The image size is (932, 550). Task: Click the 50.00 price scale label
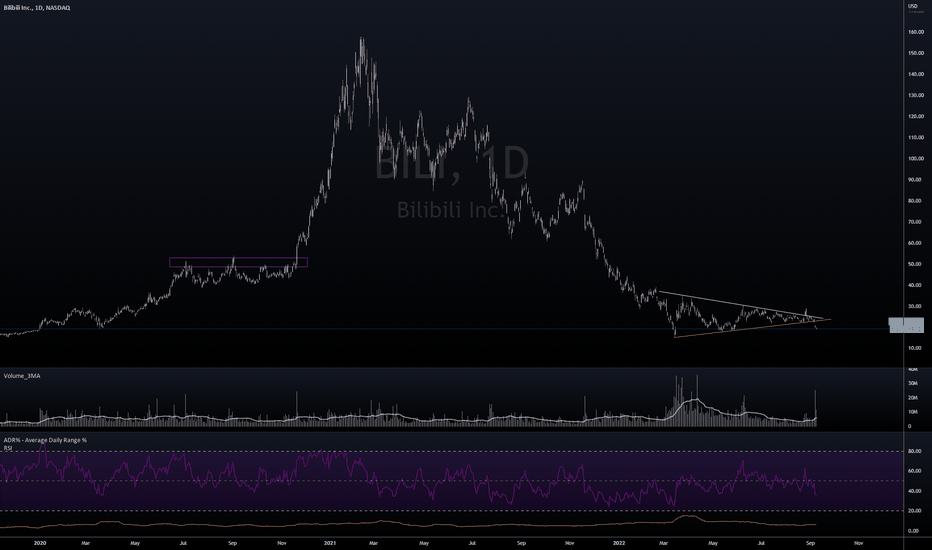point(914,264)
